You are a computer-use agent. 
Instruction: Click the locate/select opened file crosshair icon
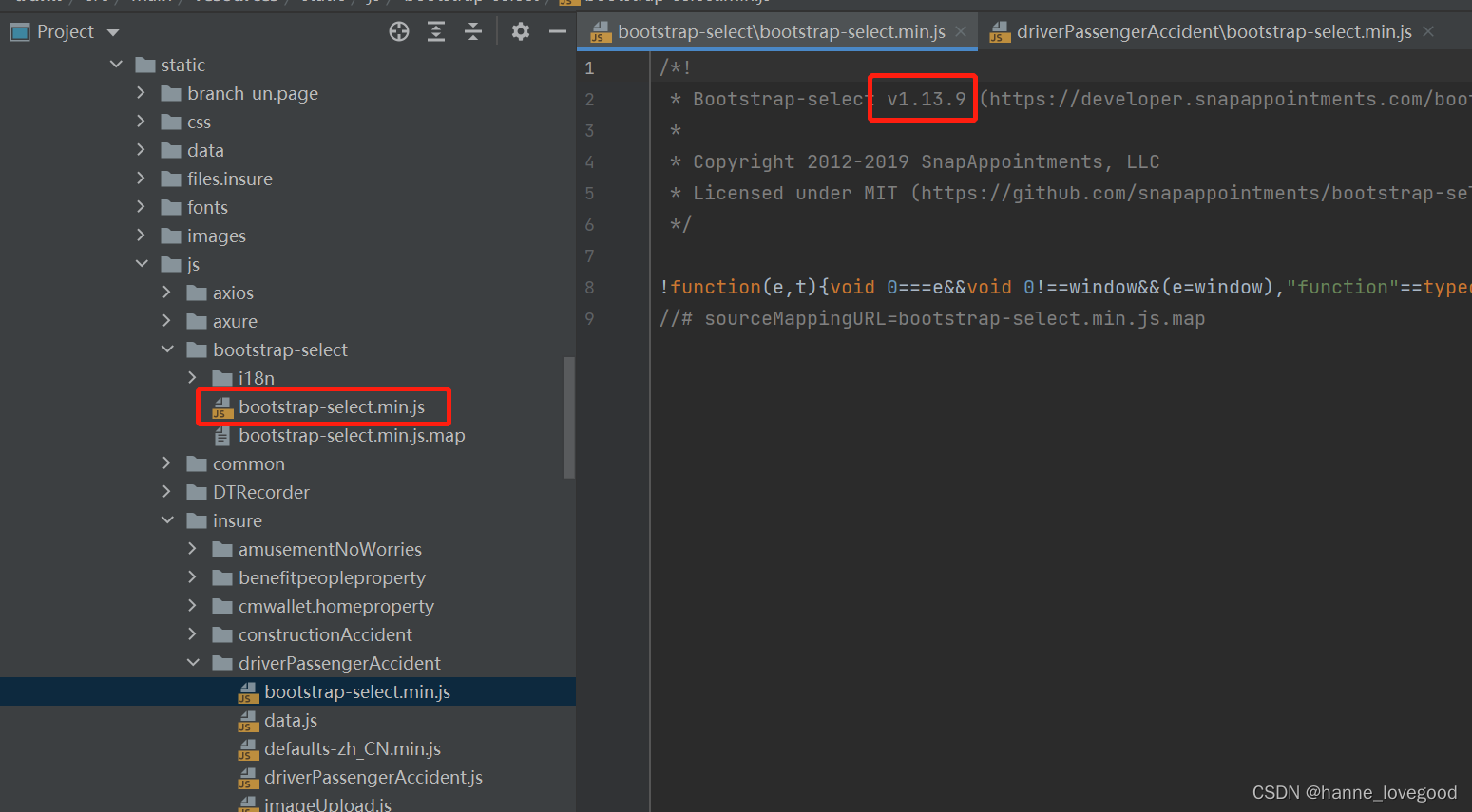(x=399, y=32)
